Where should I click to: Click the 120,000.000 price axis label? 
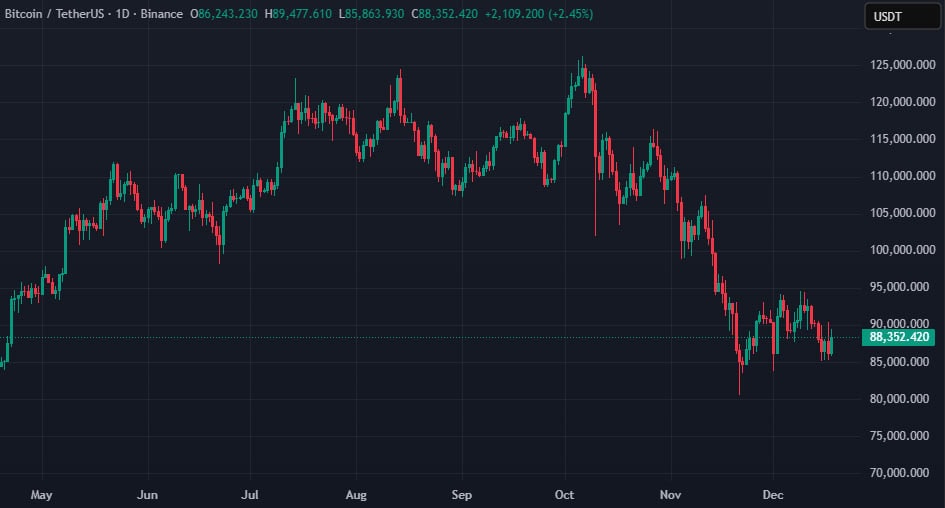[902, 102]
